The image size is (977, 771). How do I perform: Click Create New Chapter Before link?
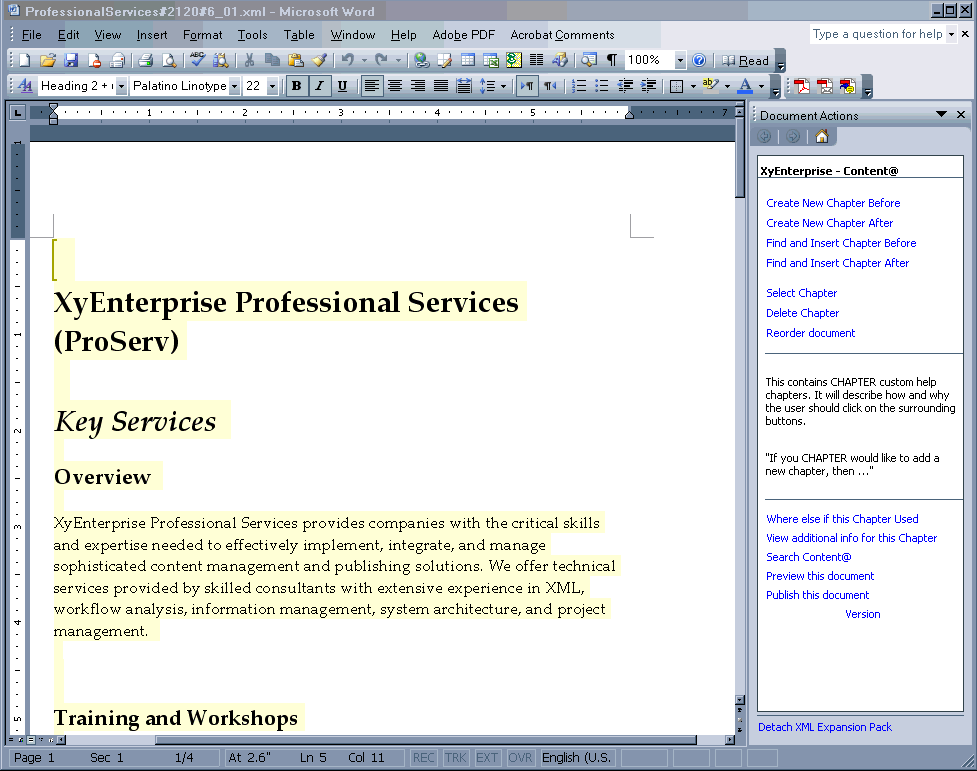(833, 203)
